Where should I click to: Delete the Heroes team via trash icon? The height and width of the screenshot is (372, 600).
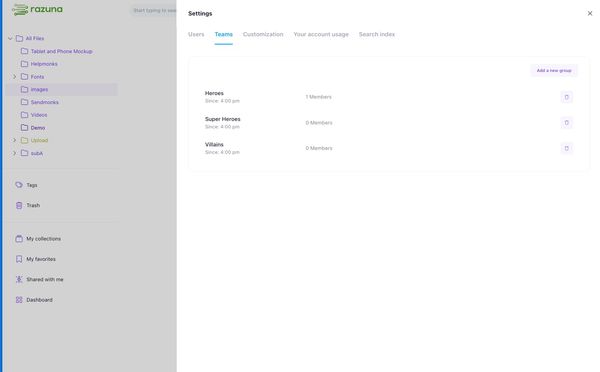(x=566, y=97)
